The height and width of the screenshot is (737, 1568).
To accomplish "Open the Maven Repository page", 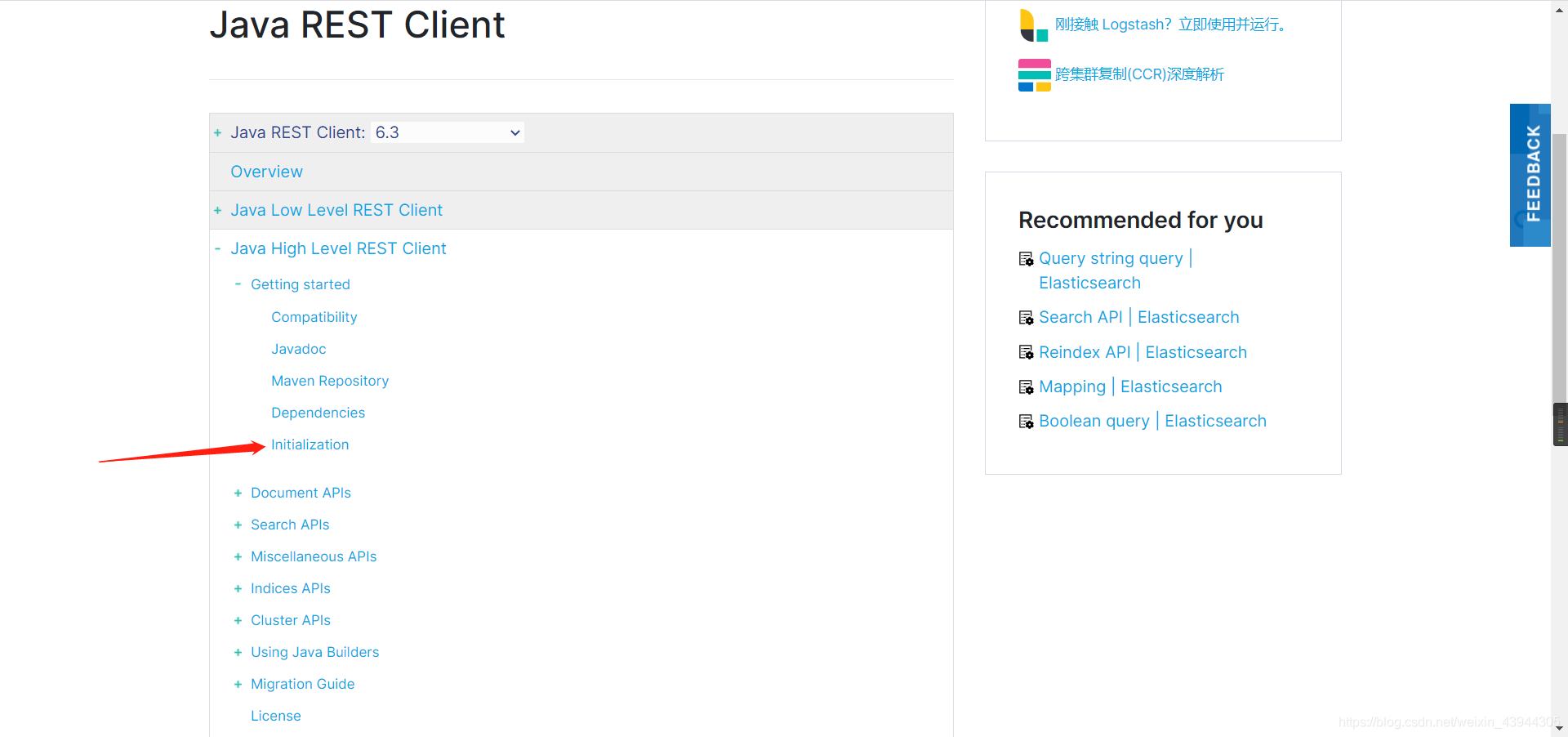I will tap(330, 381).
